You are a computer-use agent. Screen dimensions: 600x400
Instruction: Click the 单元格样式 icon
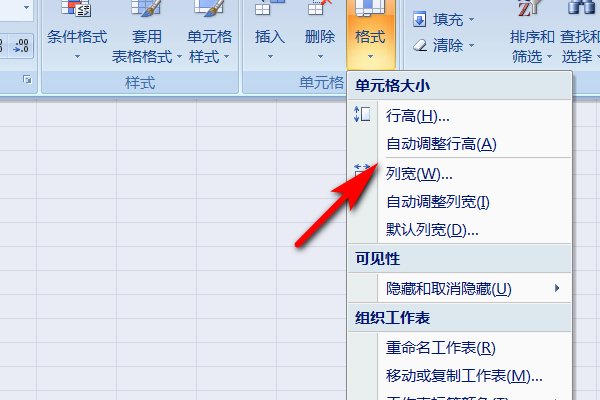tap(209, 8)
